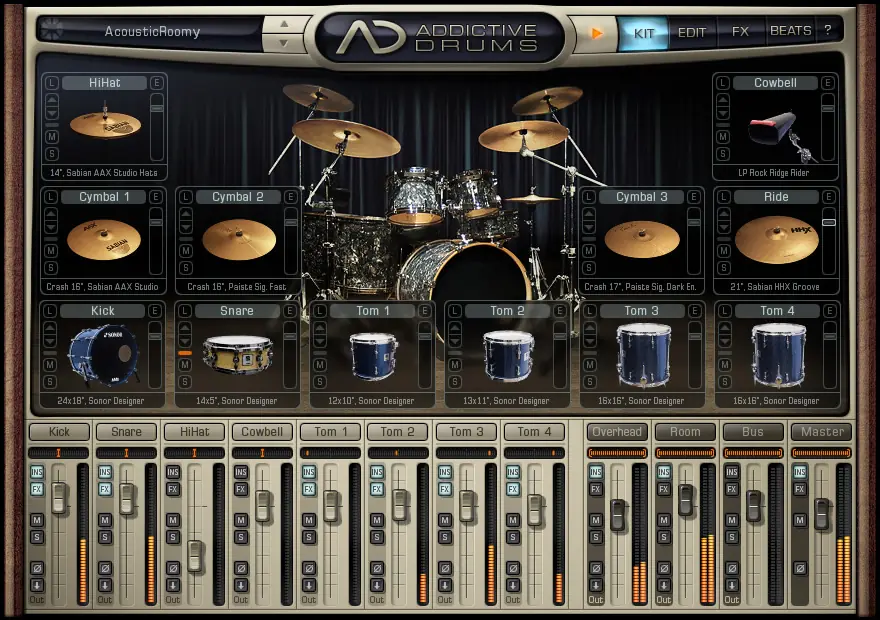Select the Bus mixer channel label

(x=753, y=431)
